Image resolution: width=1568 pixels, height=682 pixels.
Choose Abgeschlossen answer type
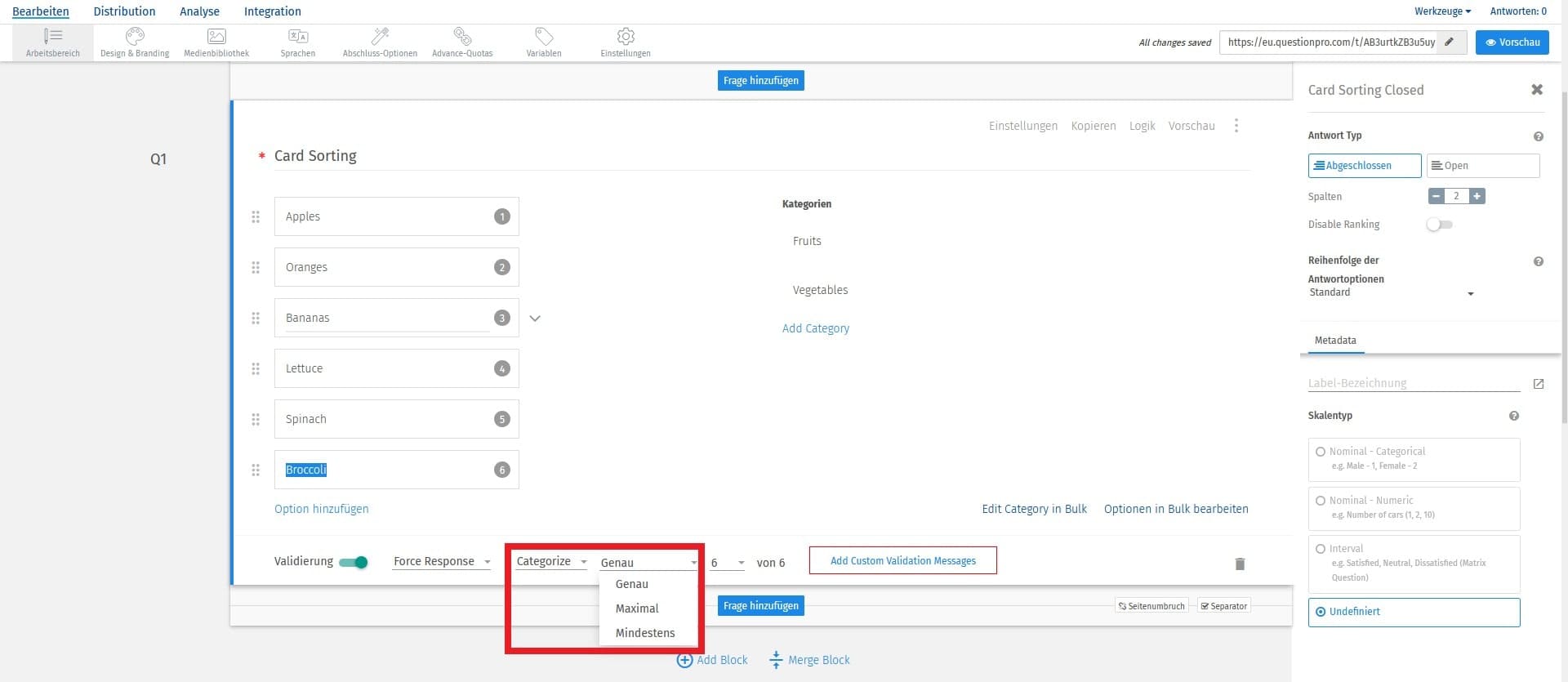pos(1365,166)
